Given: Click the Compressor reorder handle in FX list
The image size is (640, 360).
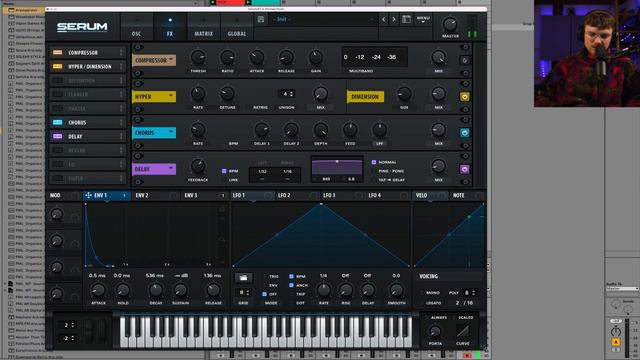Looking at the screenshot, I should [x=121, y=53].
